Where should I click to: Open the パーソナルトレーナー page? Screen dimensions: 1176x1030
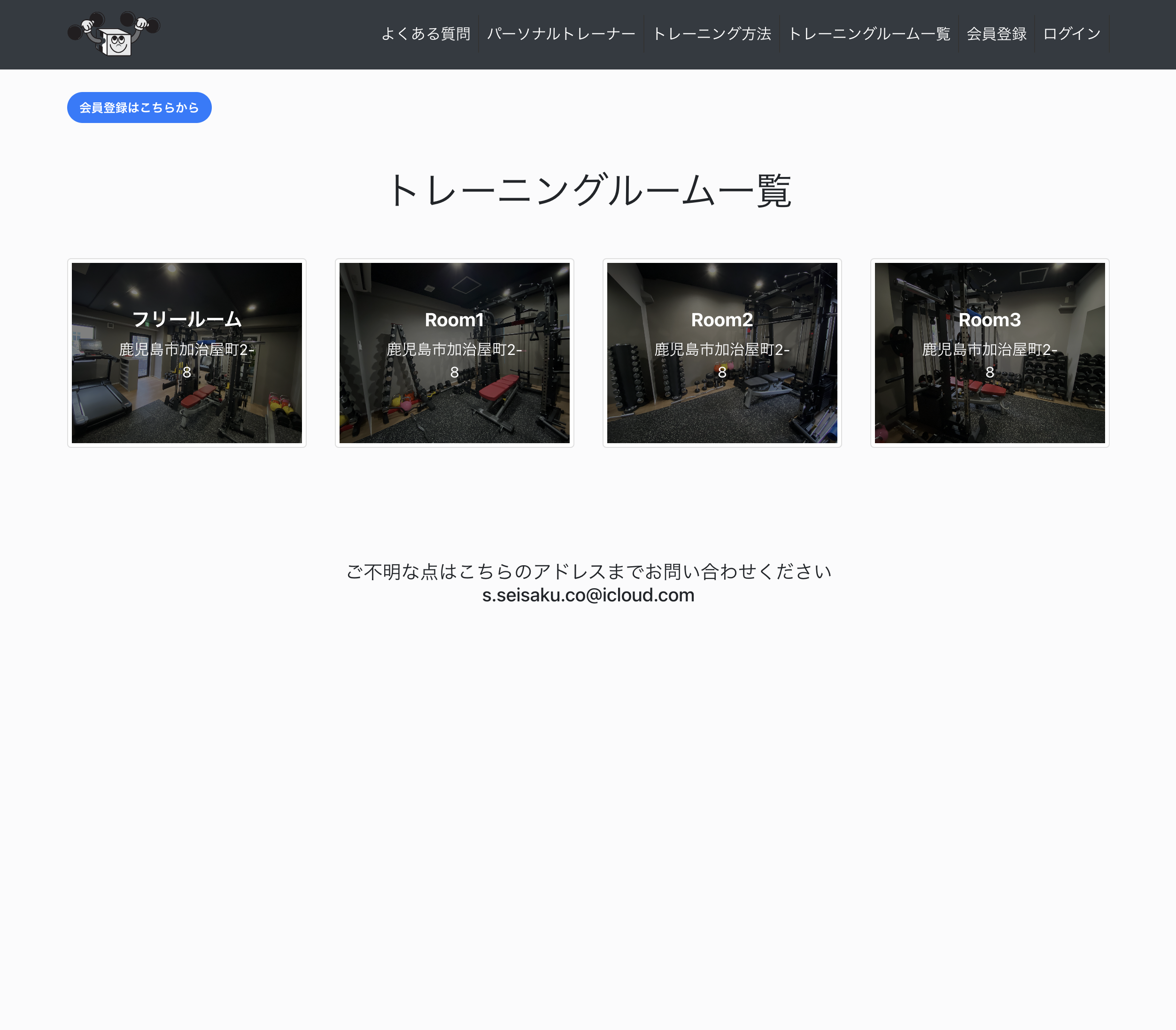click(x=560, y=34)
